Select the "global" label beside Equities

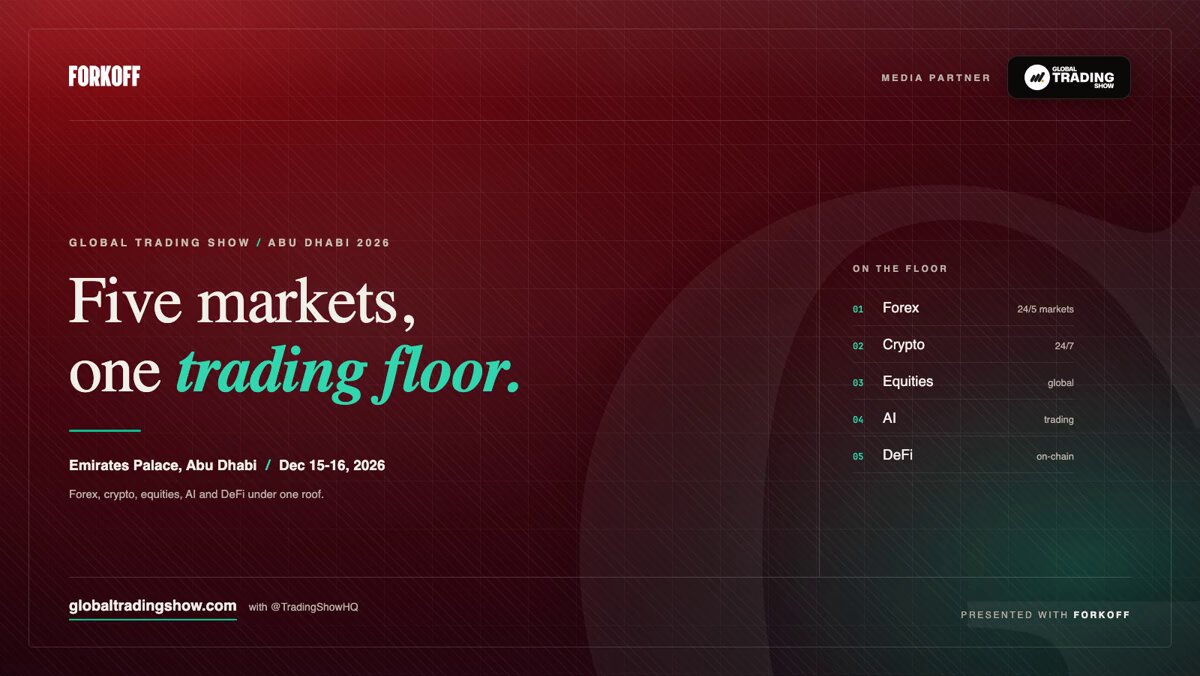[1061, 383]
